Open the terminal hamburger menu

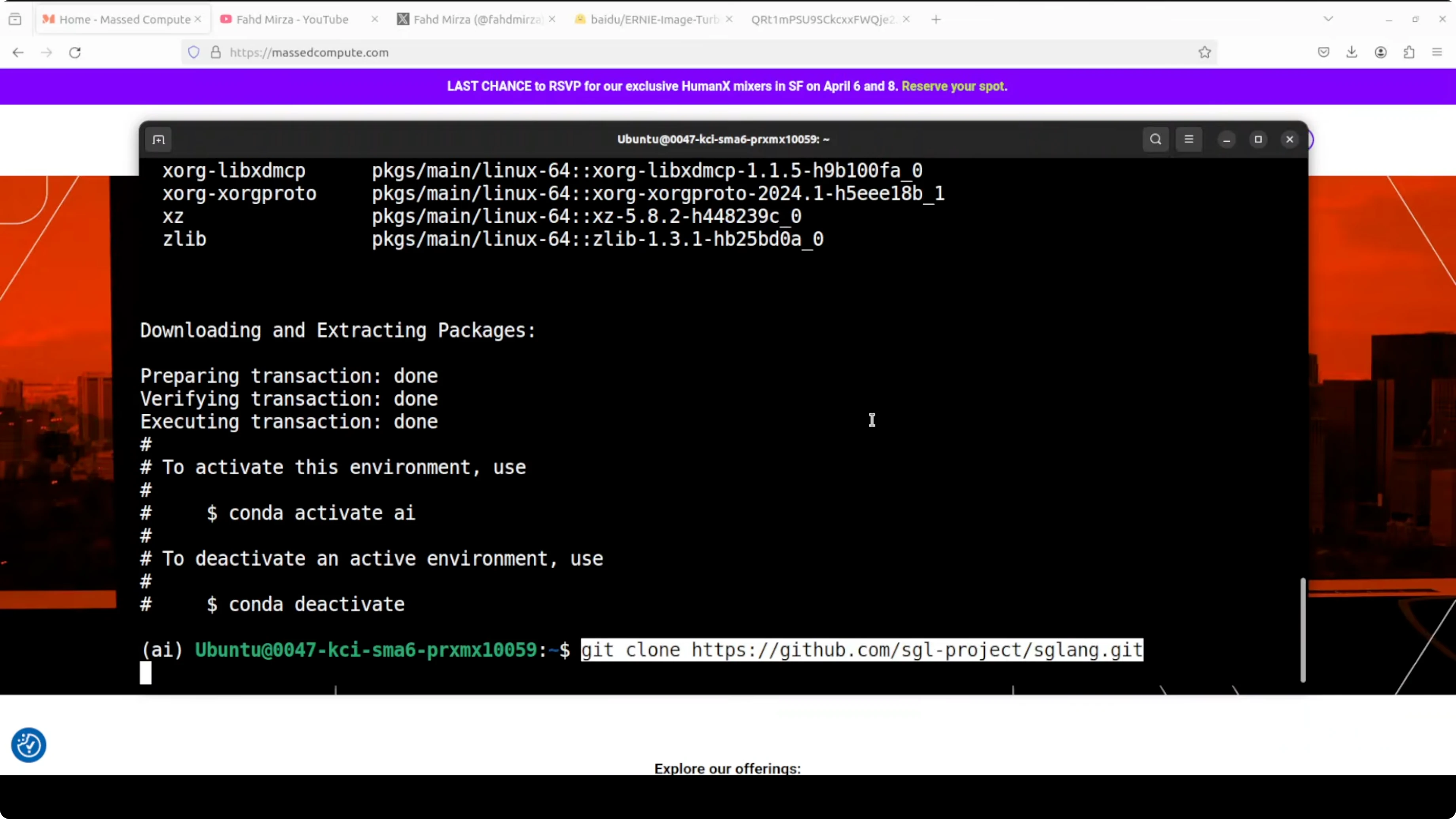1189,140
